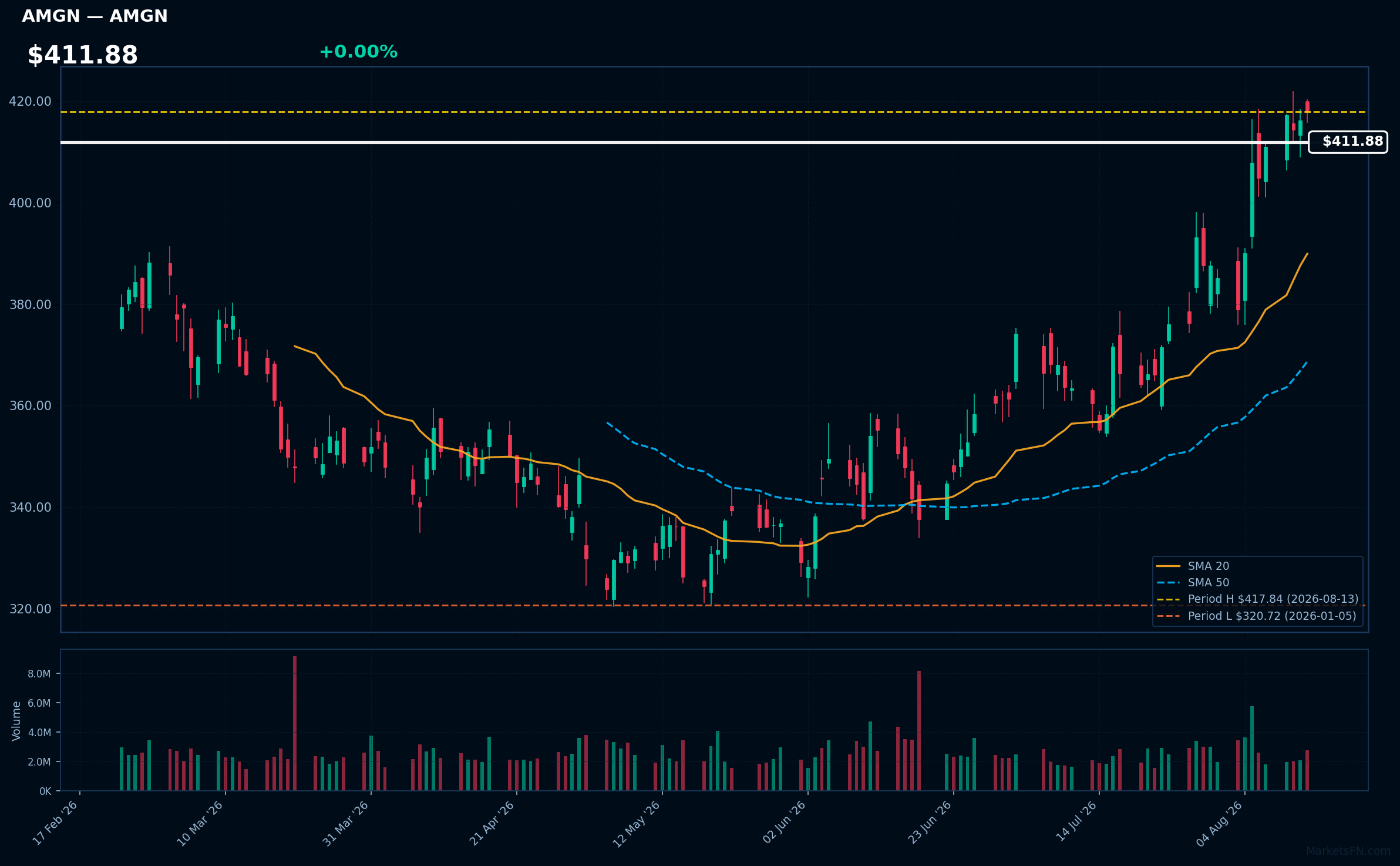Click the AMGN — AMGN chart title
This screenshot has width=1400, height=866.
[x=95, y=16]
